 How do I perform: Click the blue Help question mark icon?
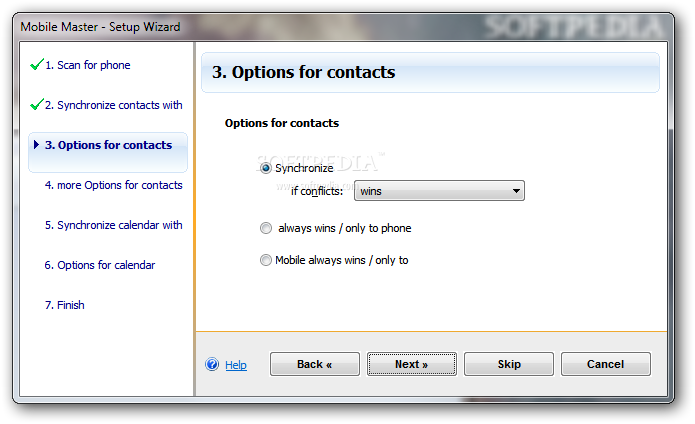click(212, 364)
